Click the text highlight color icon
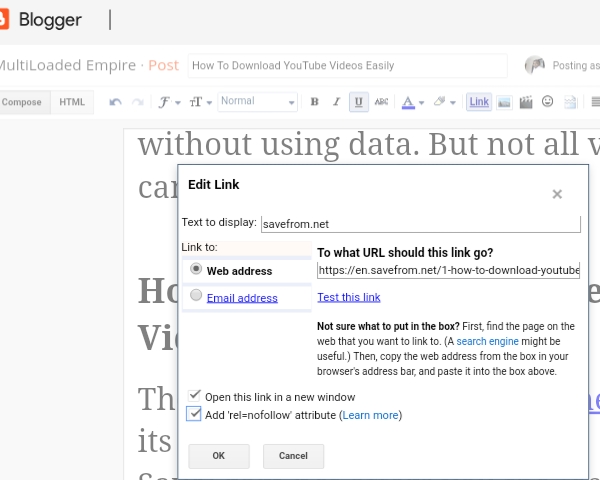This screenshot has width=600, height=480. pyautogui.click(x=440, y=101)
